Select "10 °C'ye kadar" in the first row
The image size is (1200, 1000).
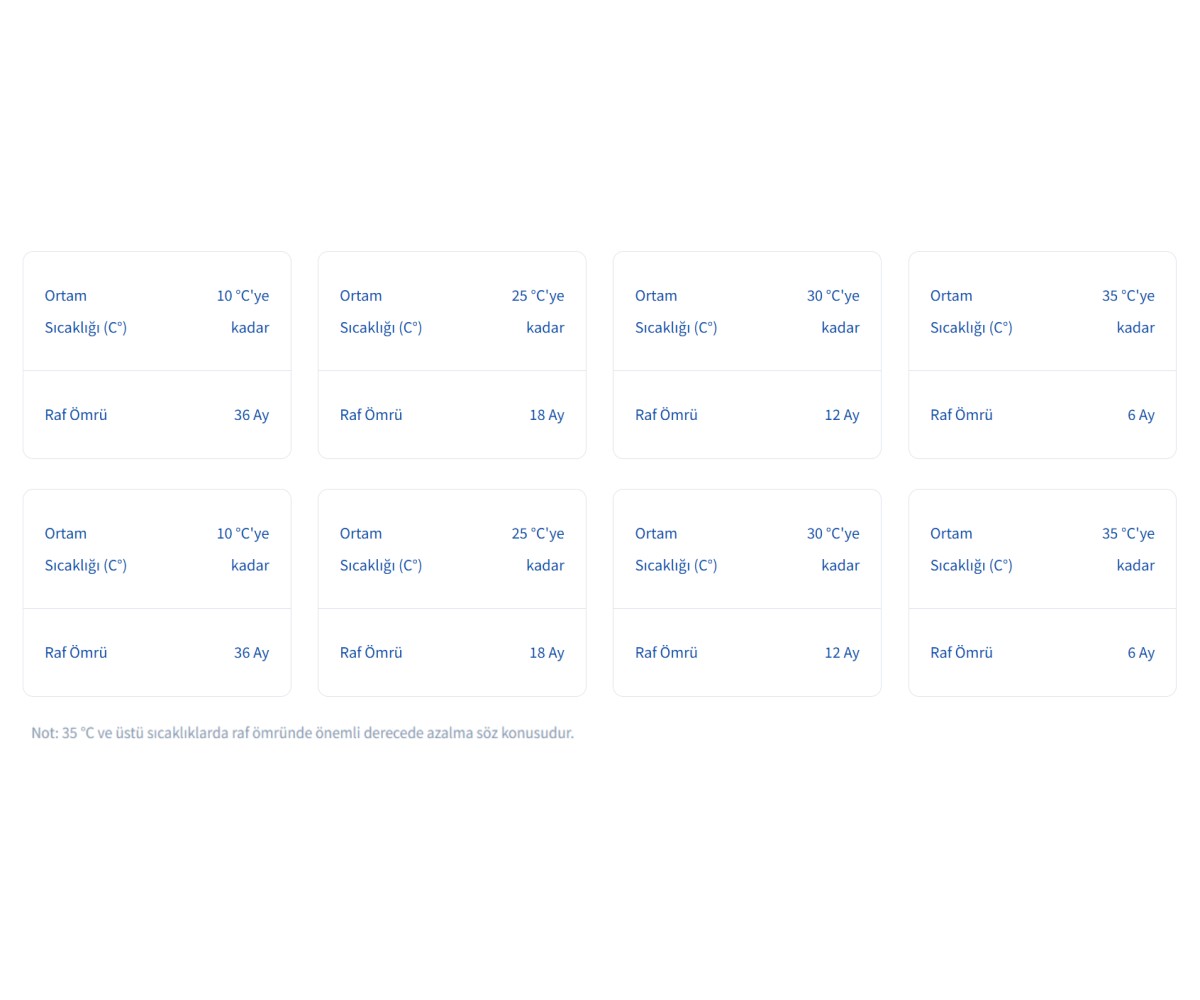tap(243, 311)
